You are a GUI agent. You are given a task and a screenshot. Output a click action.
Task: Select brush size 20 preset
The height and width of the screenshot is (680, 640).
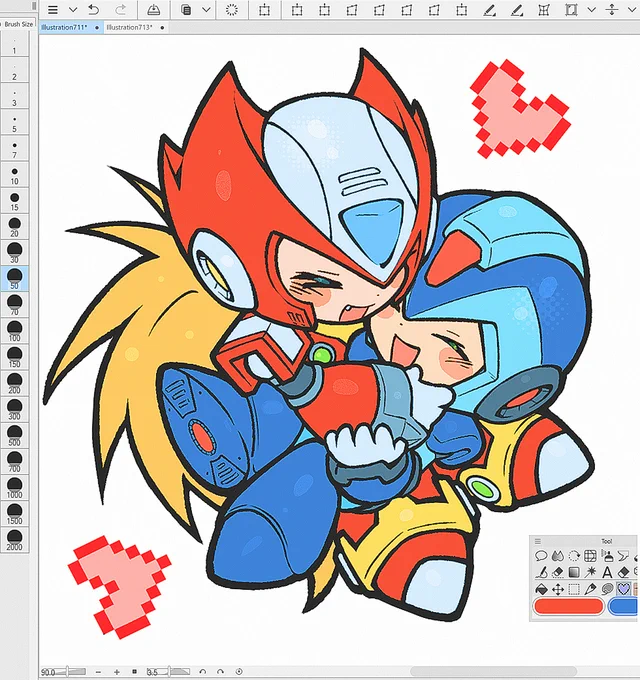[14, 226]
